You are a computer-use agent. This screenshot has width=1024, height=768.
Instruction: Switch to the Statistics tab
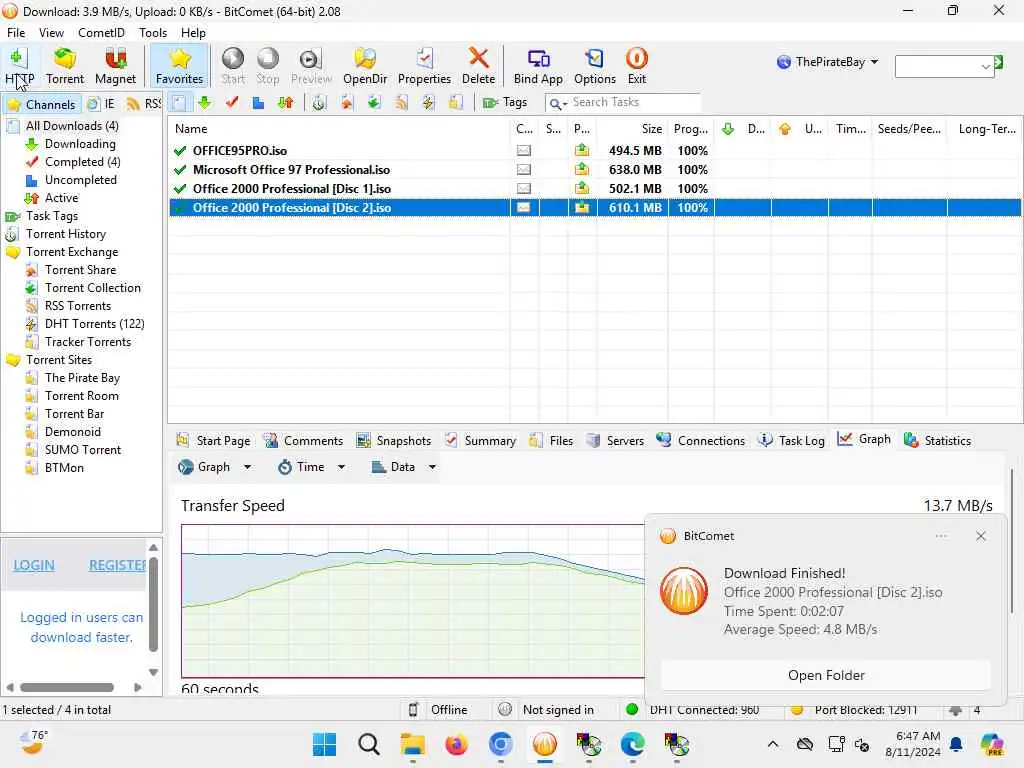(x=938, y=440)
